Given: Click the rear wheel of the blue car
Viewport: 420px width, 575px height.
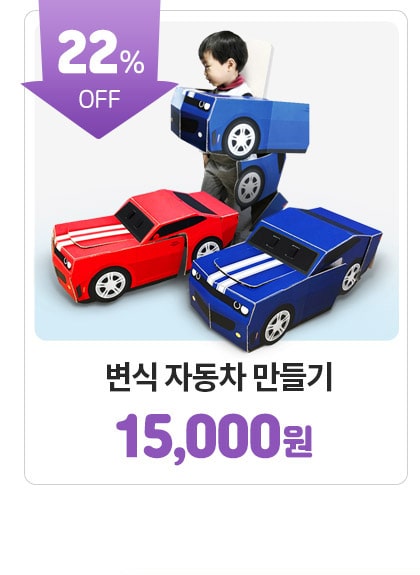Looking at the screenshot, I should click(351, 277).
